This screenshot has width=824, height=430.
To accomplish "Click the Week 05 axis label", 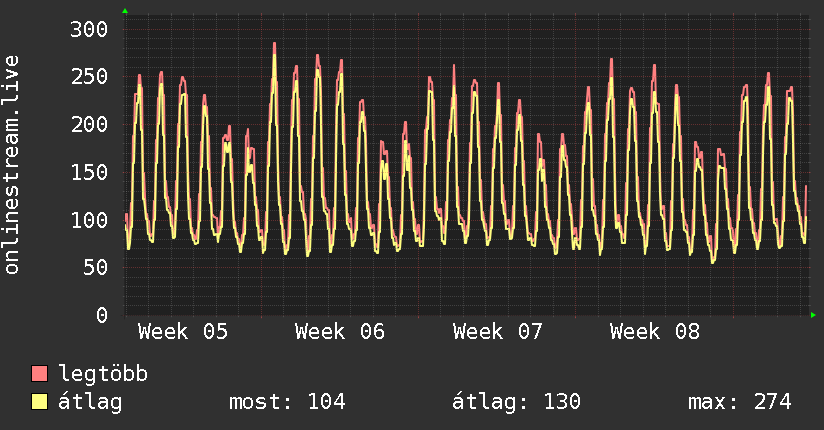I will 183,332.
